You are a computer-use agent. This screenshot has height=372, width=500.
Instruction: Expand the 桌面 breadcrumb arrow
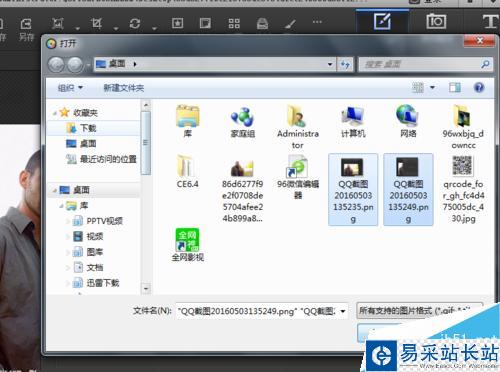pos(135,64)
